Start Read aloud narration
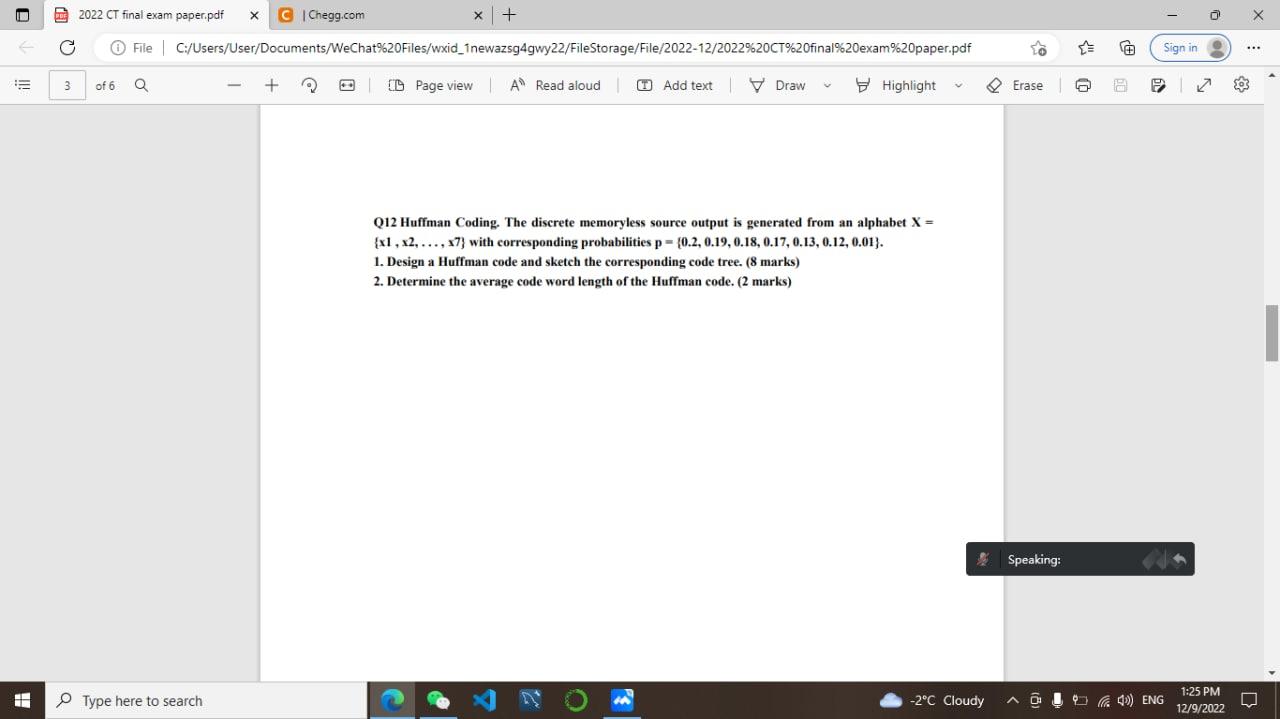 point(555,85)
